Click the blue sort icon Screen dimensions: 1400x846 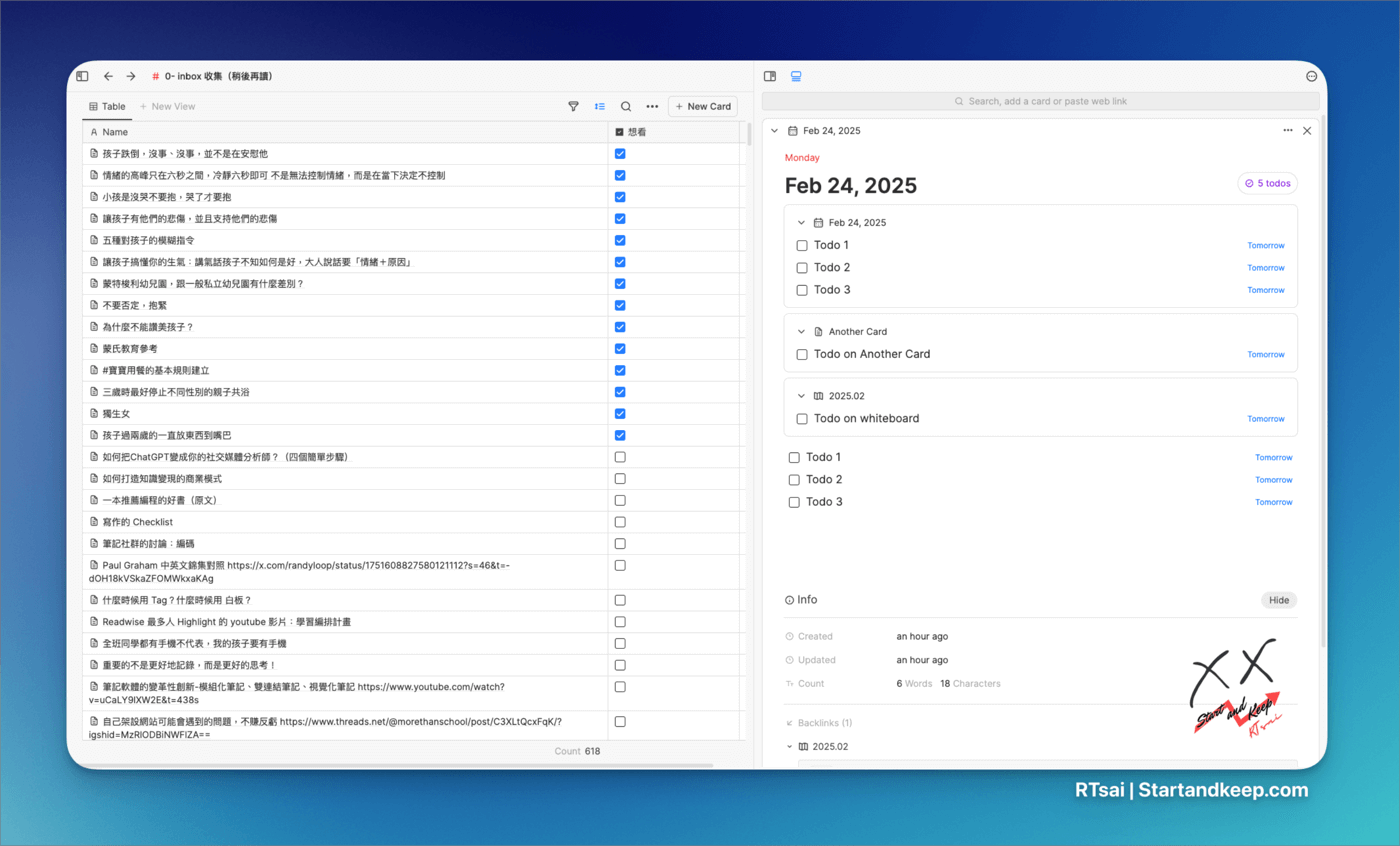pyautogui.click(x=599, y=106)
